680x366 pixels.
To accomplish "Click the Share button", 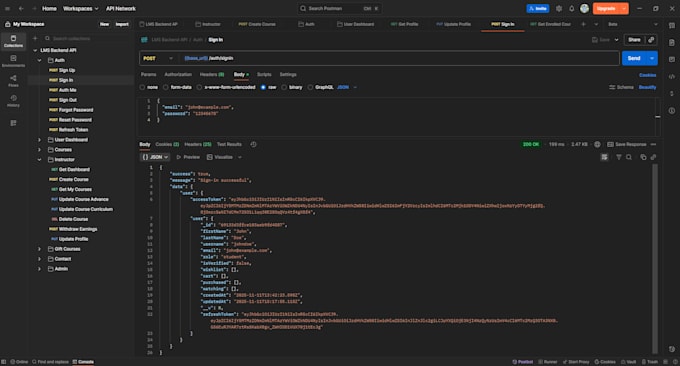I will click(x=634, y=40).
